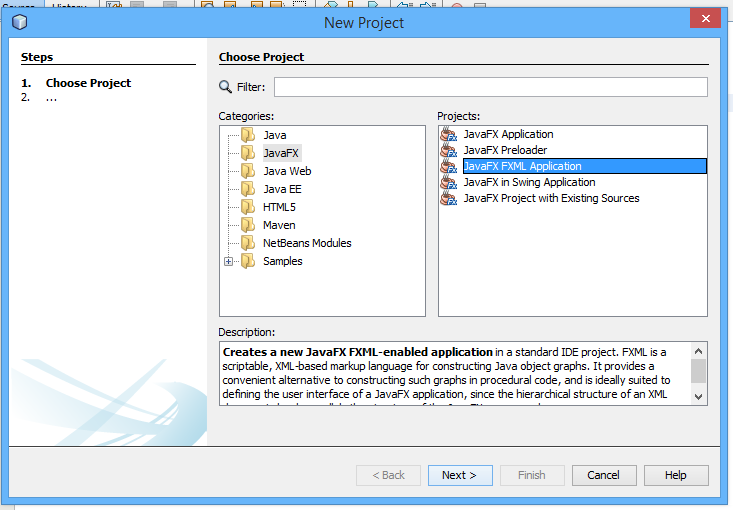Choose JavaFX Preloader project type
Viewport: 733px width, 510px height.
[x=505, y=150]
